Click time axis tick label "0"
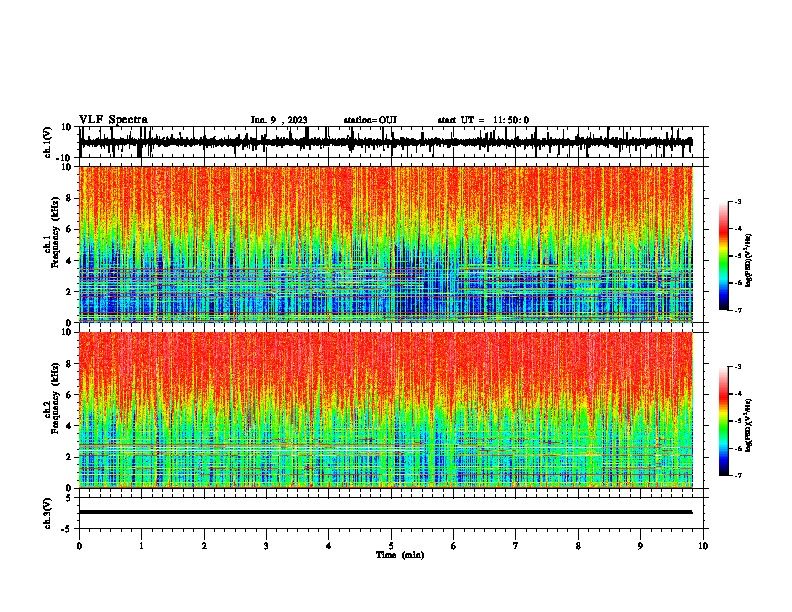This screenshot has height=612, width=792. (79, 546)
